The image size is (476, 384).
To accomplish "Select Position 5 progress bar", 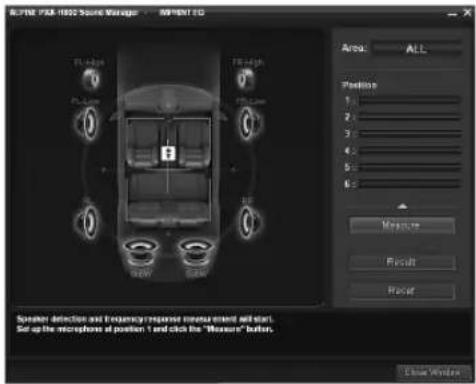I will pos(410,167).
